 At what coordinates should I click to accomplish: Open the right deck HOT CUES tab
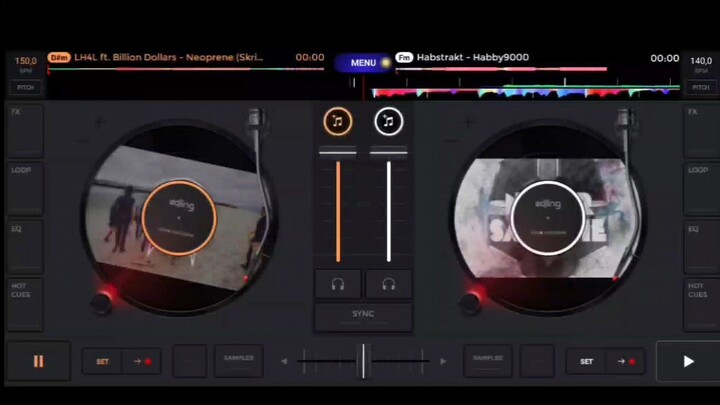pyautogui.click(x=702, y=304)
